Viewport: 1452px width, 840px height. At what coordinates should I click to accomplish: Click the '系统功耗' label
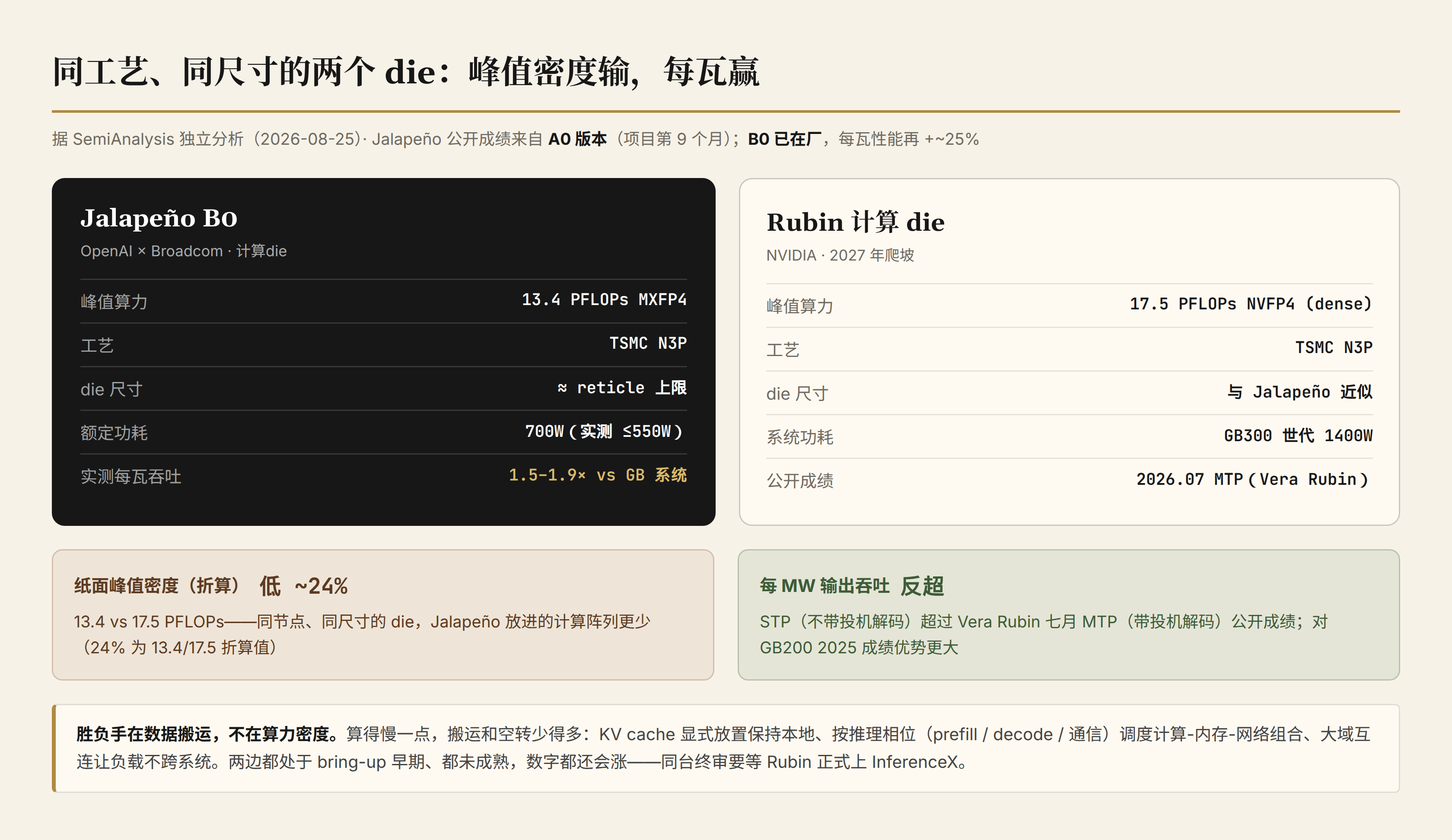click(800, 437)
